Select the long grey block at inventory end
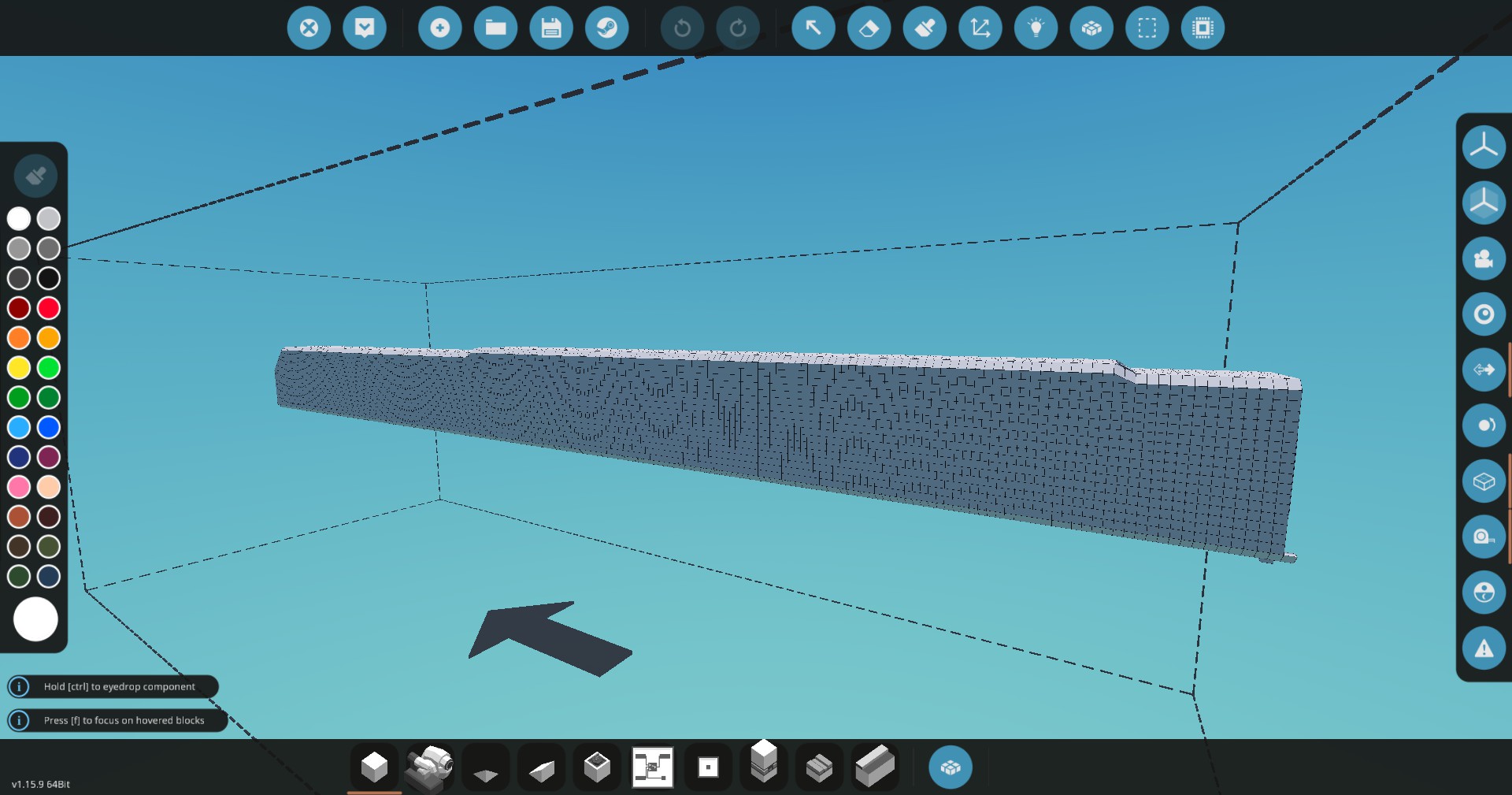This screenshot has height=795, width=1512. pyautogui.click(x=875, y=767)
